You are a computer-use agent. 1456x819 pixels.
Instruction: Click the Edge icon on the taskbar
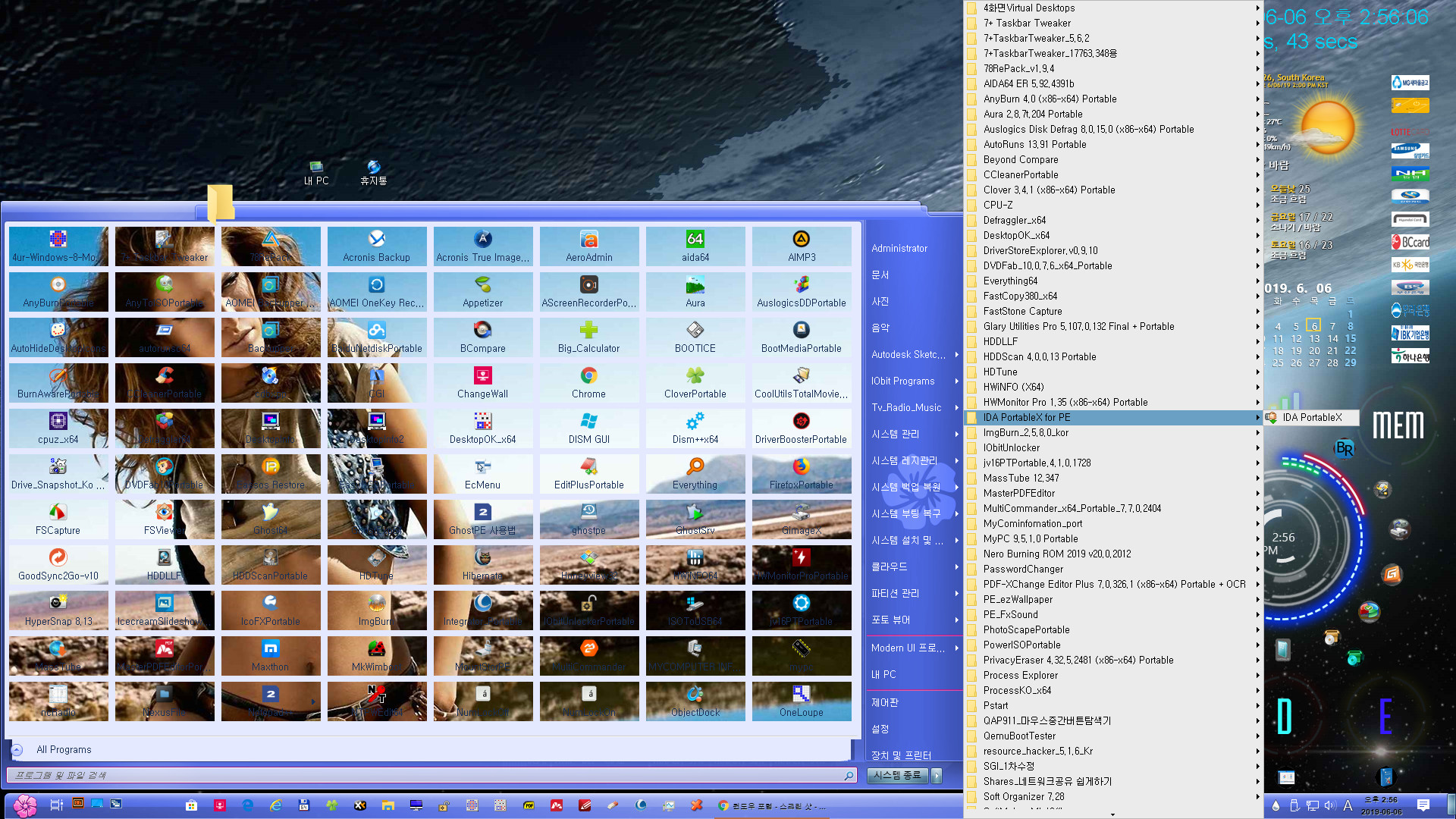pos(248,805)
